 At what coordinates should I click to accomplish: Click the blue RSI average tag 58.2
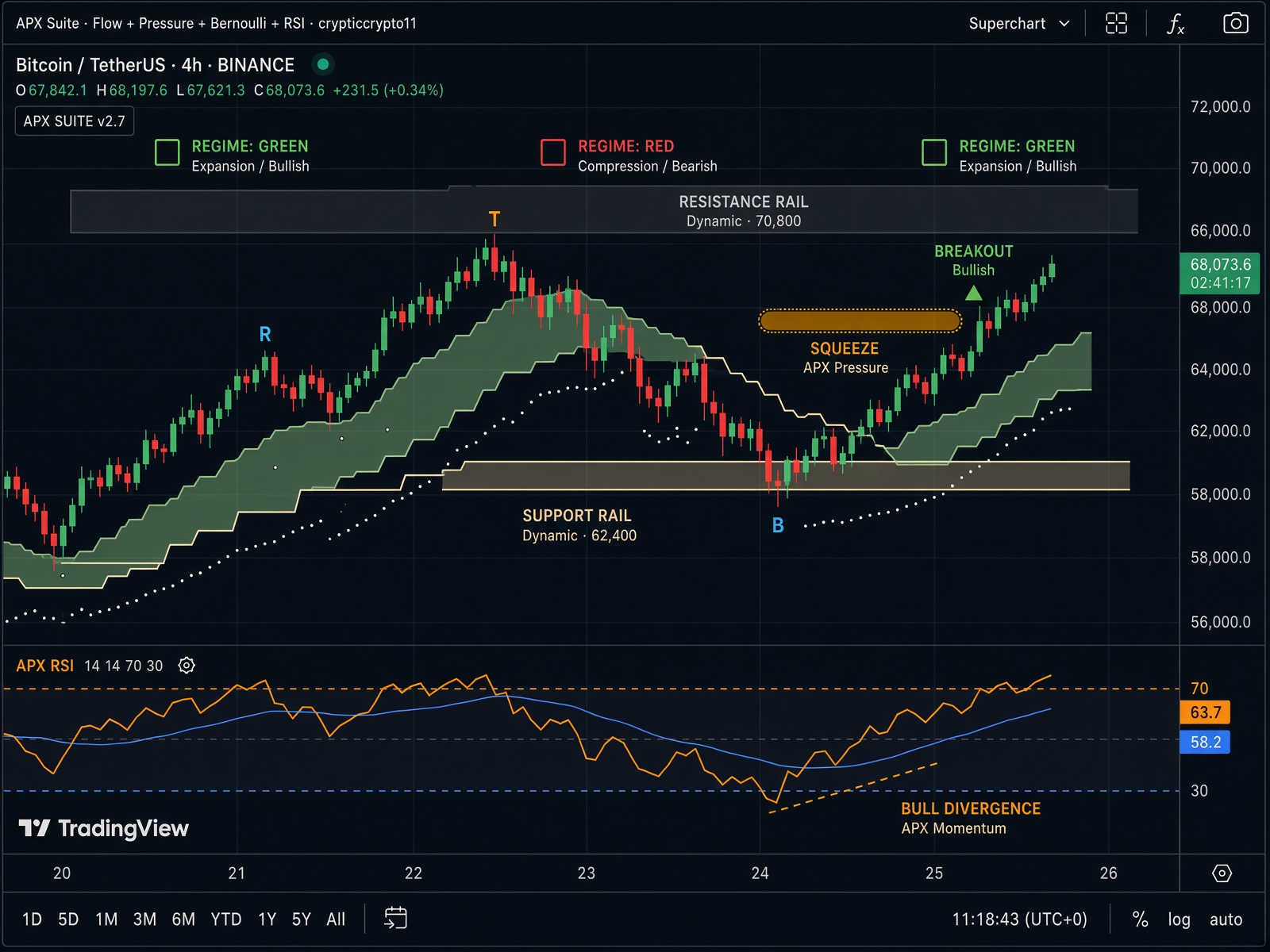[1205, 743]
